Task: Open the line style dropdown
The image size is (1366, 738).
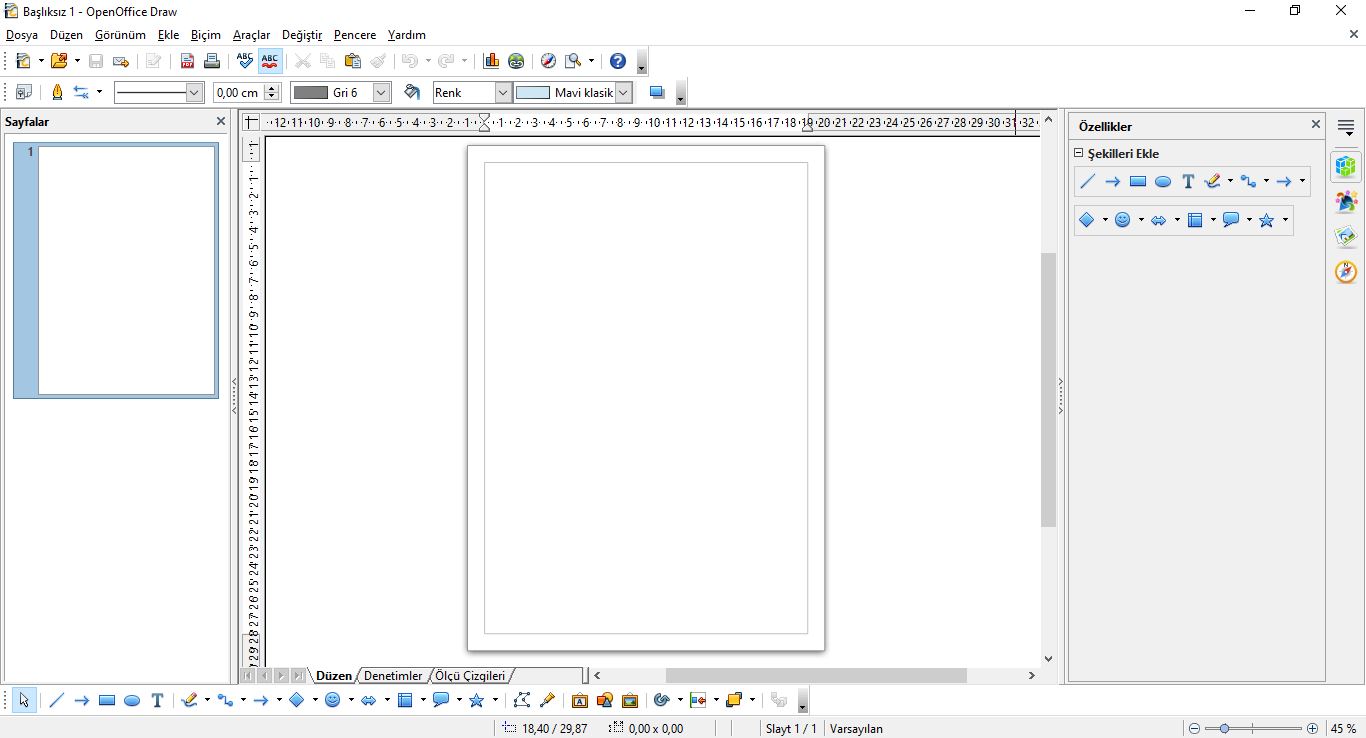Action: tap(194, 92)
